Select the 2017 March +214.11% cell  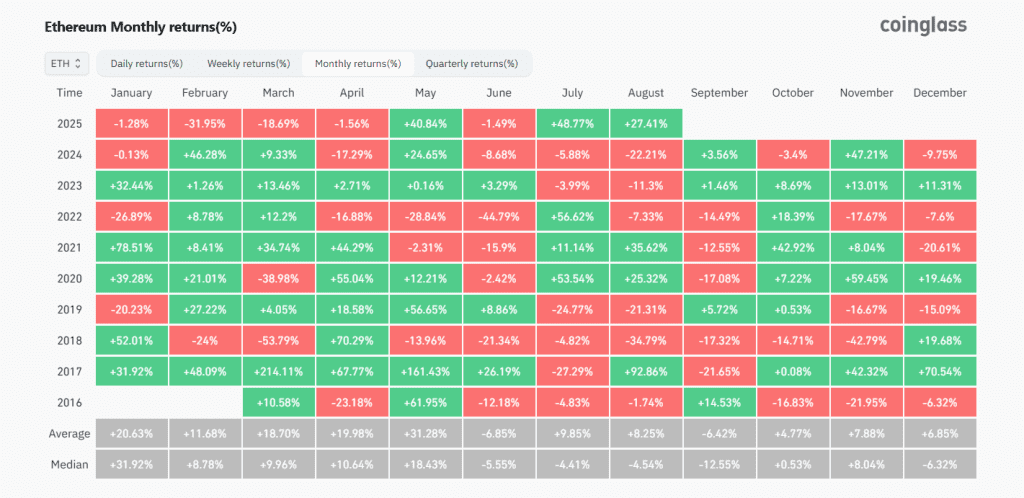coord(278,371)
